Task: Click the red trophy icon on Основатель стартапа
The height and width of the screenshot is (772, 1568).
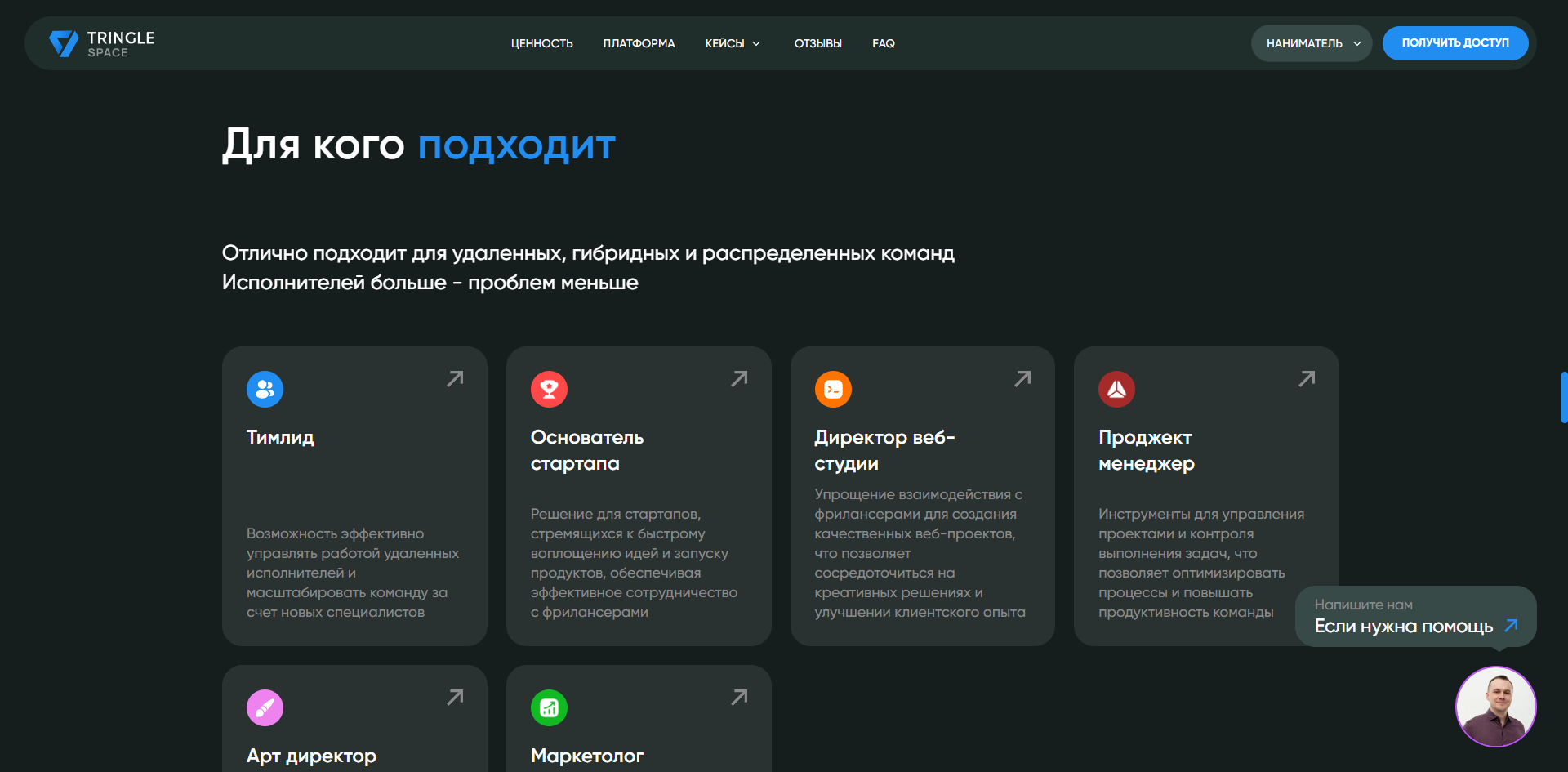Action: [549, 389]
